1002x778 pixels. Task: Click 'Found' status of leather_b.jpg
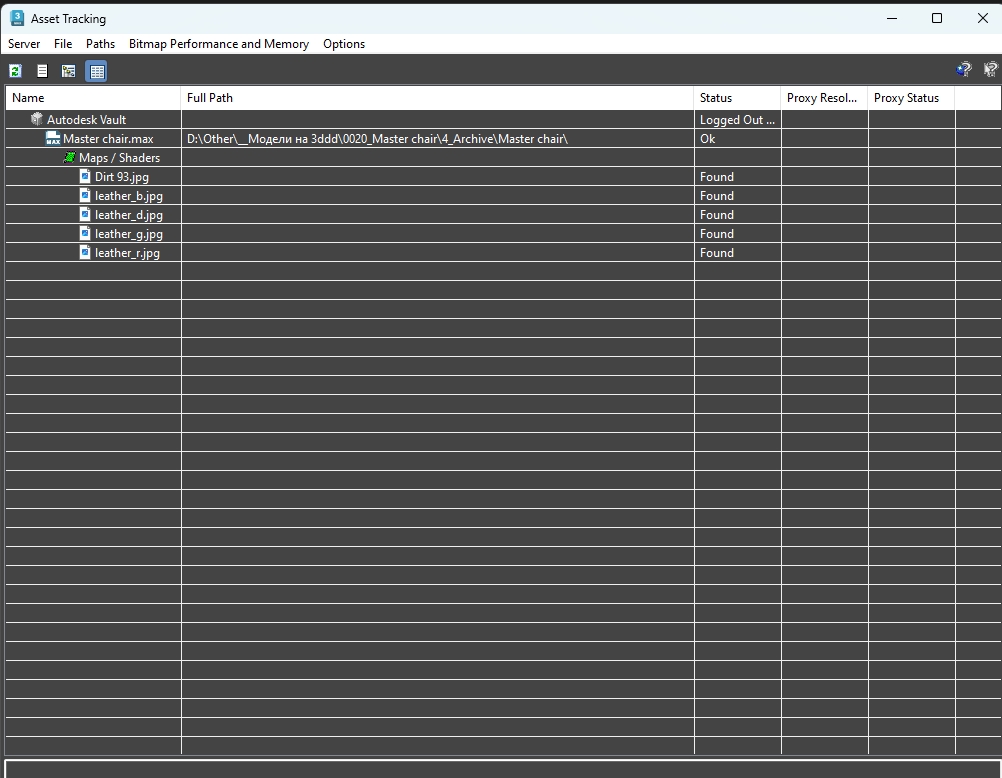(737, 196)
